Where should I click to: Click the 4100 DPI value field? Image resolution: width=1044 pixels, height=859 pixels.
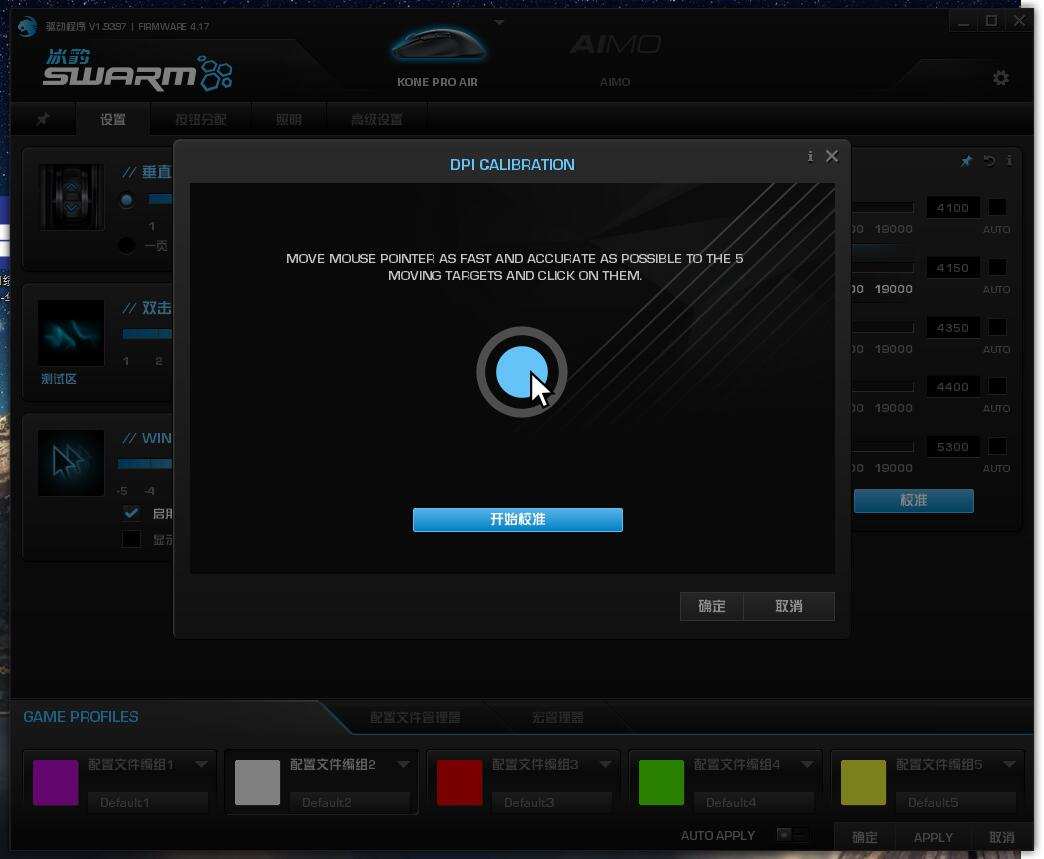952,208
